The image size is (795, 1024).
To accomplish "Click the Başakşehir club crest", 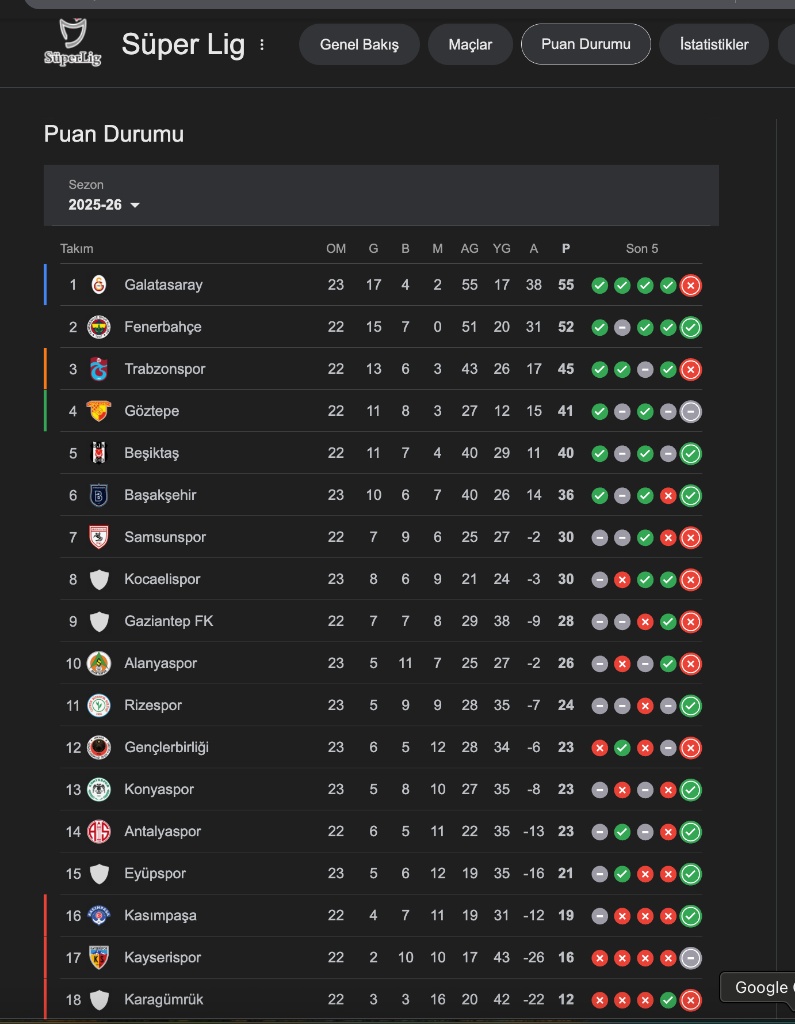I will pos(99,495).
